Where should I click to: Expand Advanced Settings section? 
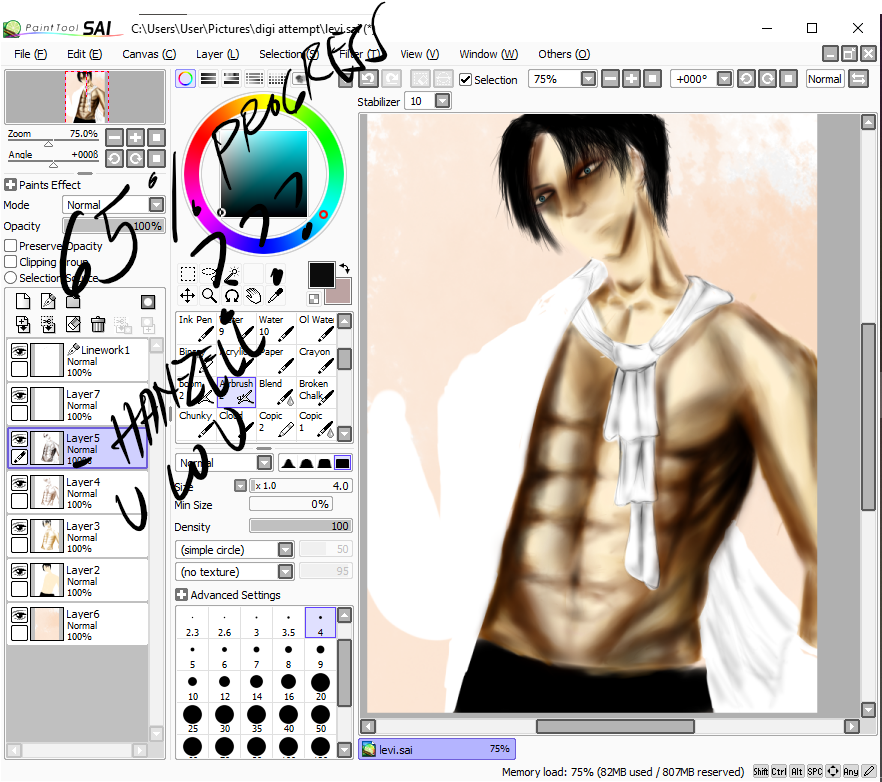[x=181, y=595]
